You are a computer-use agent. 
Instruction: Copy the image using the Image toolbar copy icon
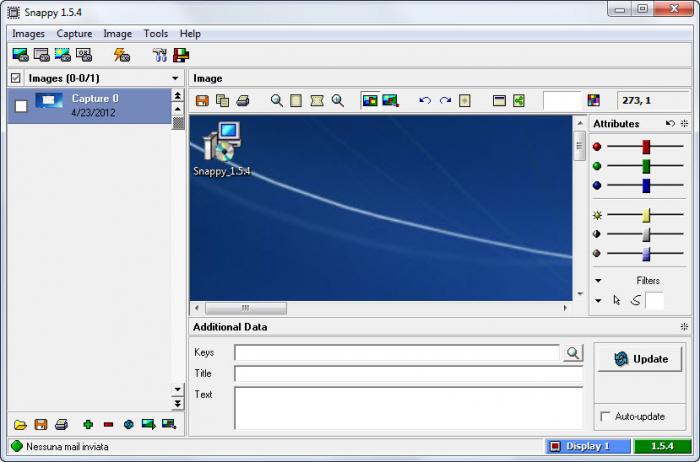[222, 100]
